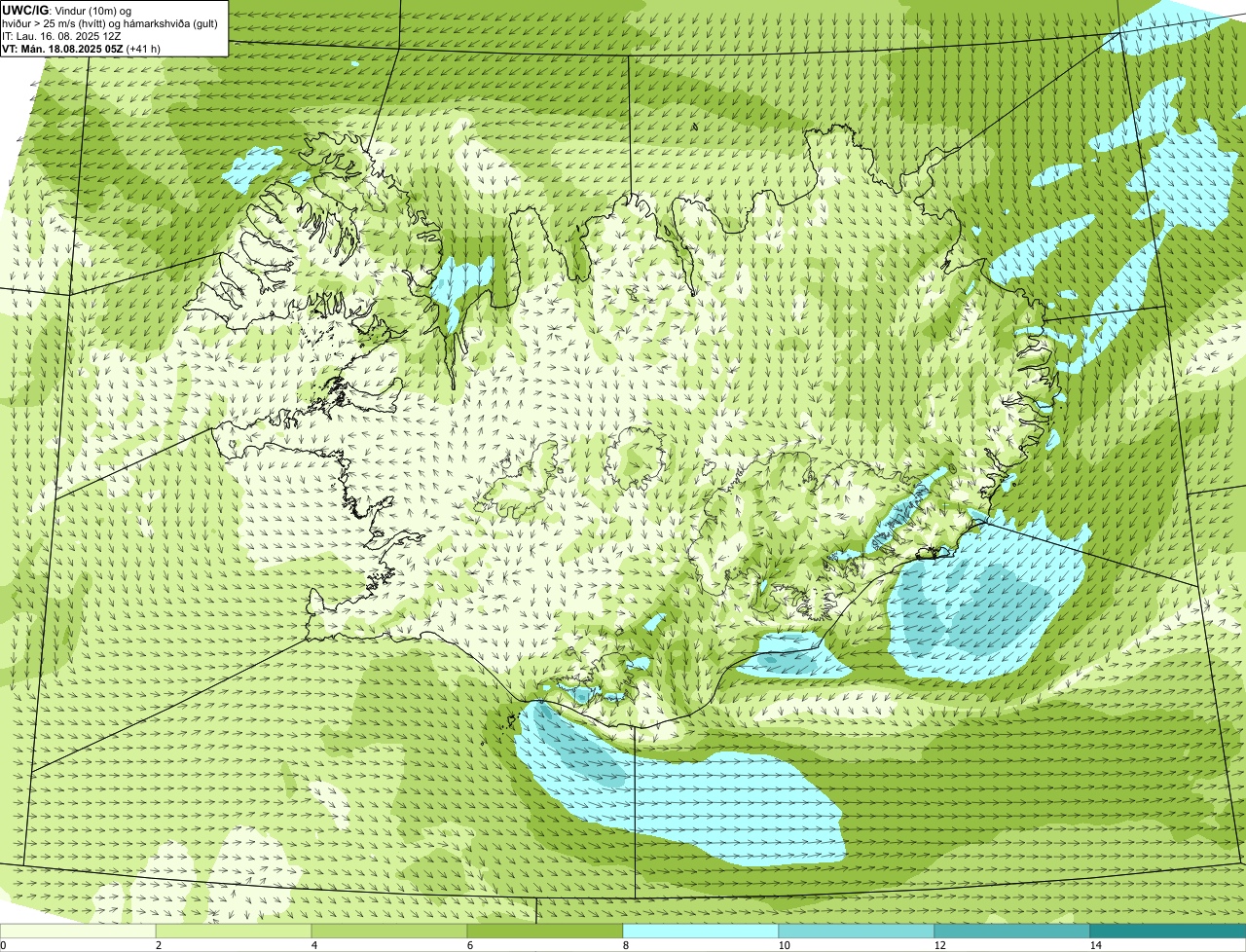Click the above-14 m/s dark teal legend swatch

[x=1168, y=932]
